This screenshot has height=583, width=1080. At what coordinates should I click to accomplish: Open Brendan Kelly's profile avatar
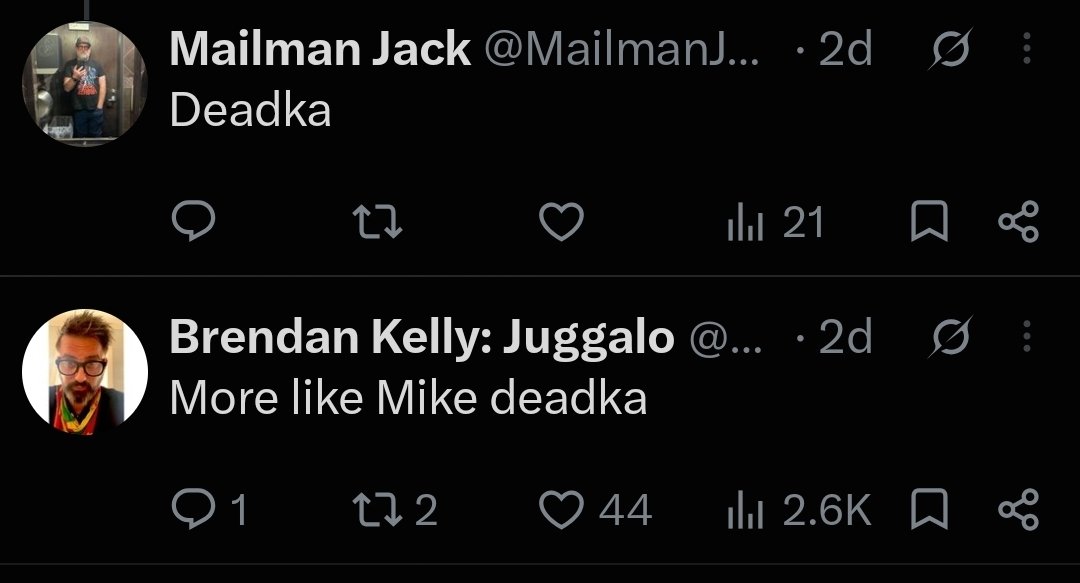pyautogui.click(x=85, y=371)
